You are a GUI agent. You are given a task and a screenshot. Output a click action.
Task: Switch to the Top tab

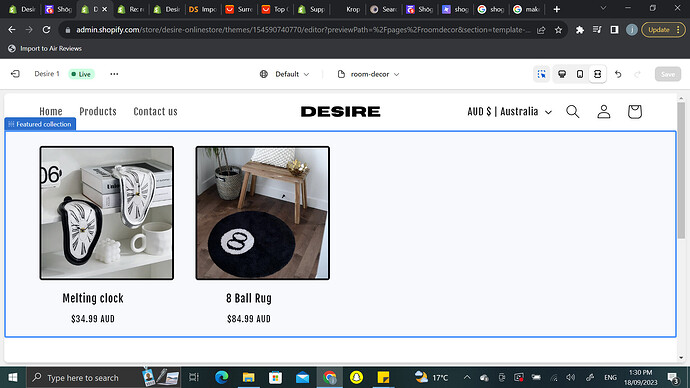tap(275, 9)
